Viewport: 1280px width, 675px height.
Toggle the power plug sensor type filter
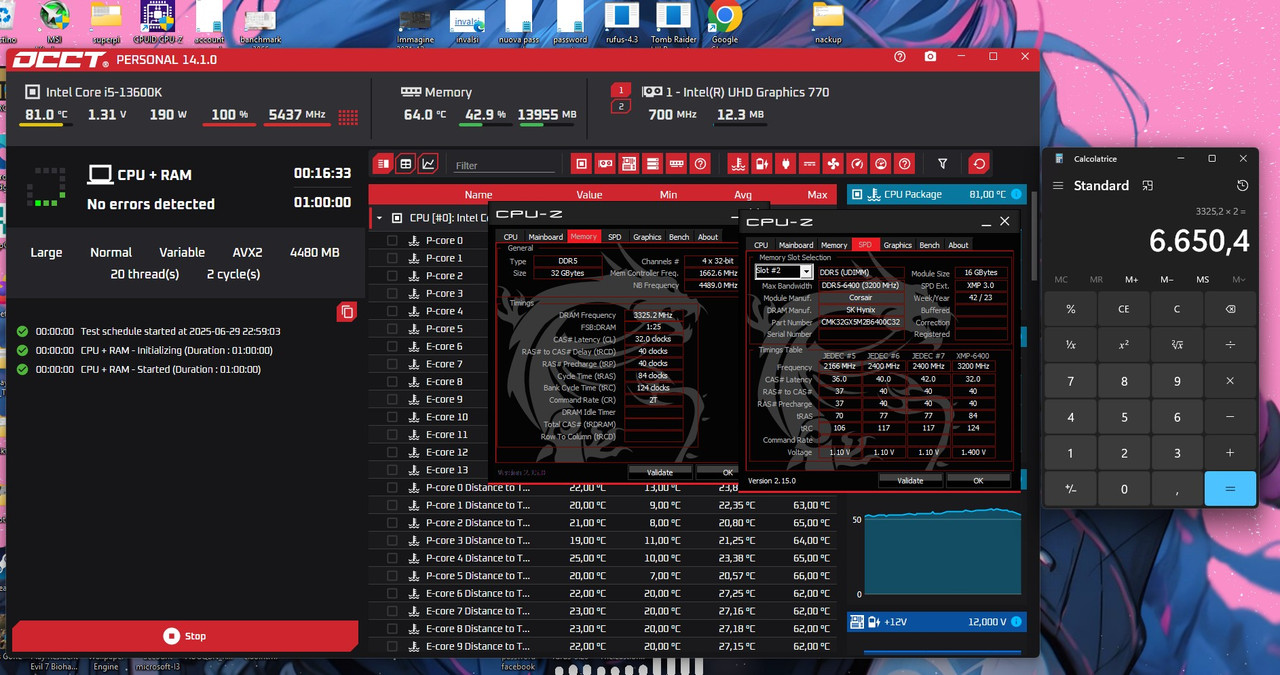coord(786,164)
